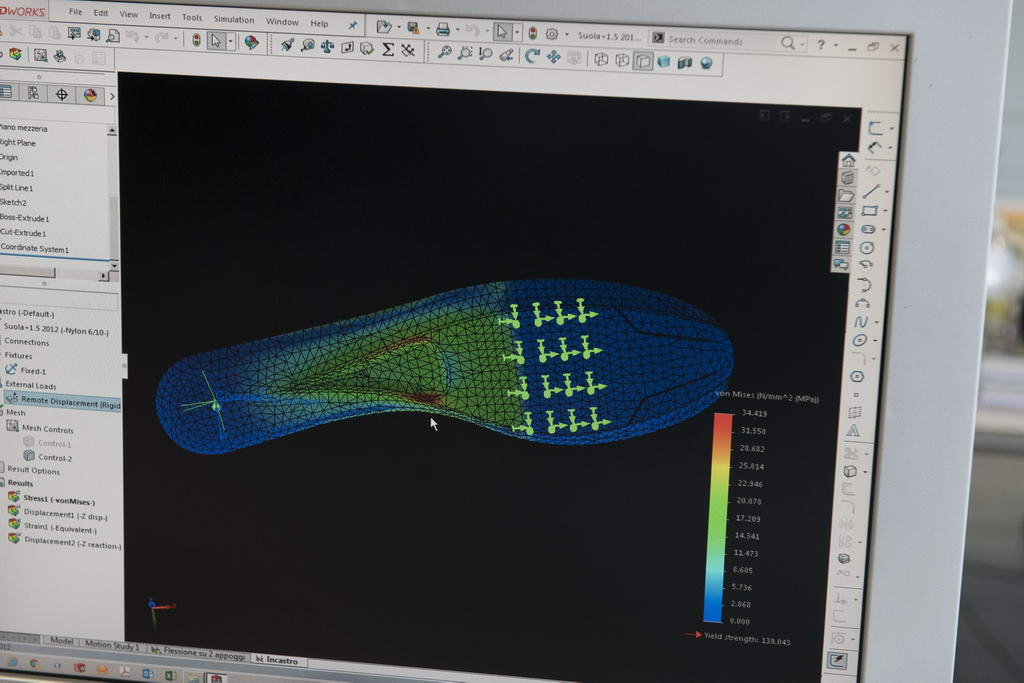Click the Open document icon
1024x683 pixels.
383,26
